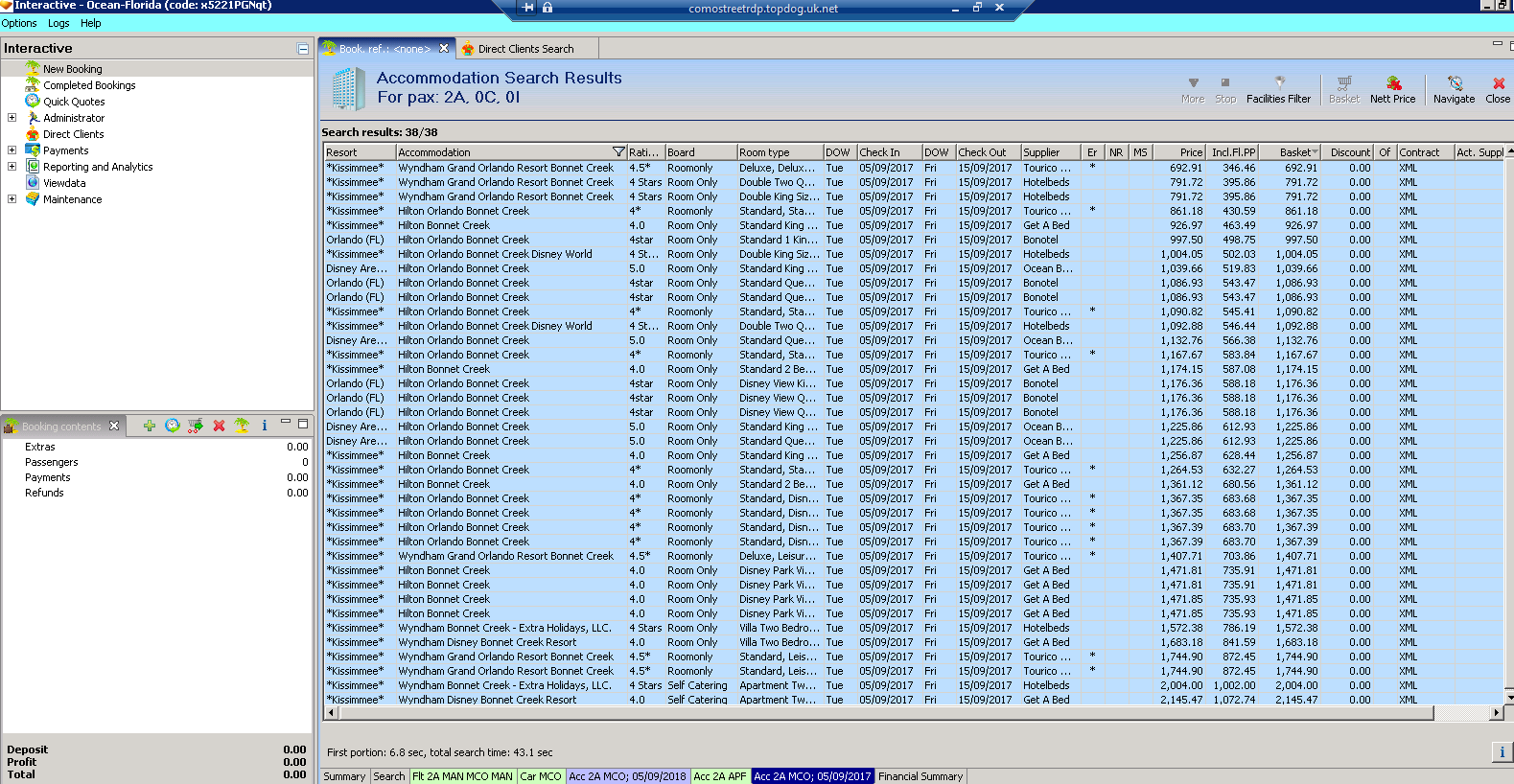The image size is (1514, 784).
Task: Sort results by Resort column header
Action: point(360,152)
